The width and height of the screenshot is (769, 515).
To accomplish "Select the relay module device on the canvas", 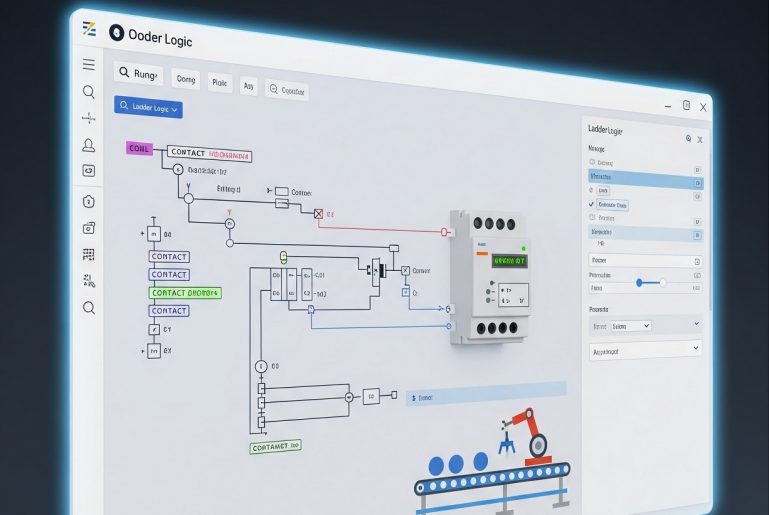I will [x=489, y=277].
